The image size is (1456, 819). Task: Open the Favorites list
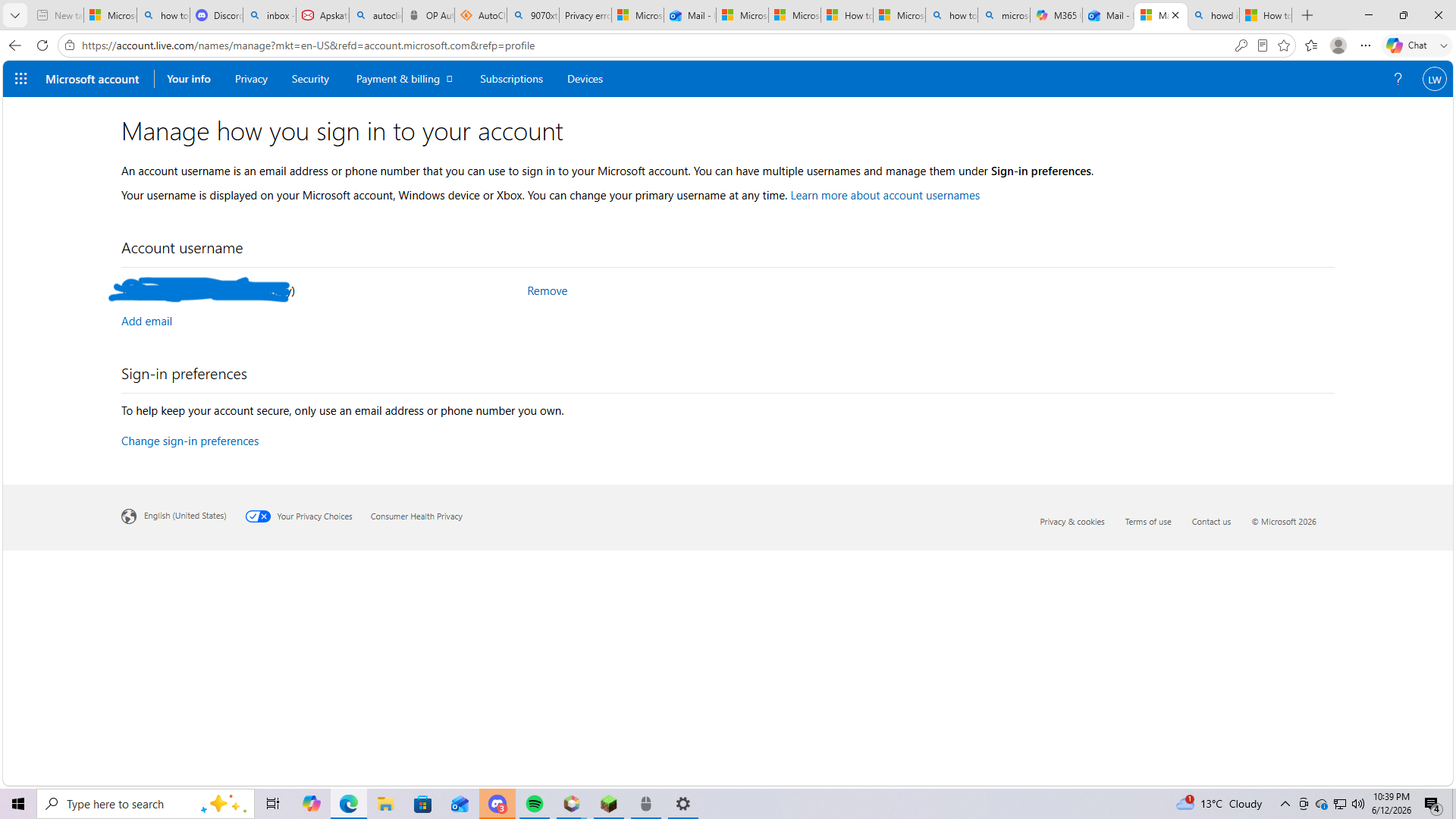[x=1311, y=45]
